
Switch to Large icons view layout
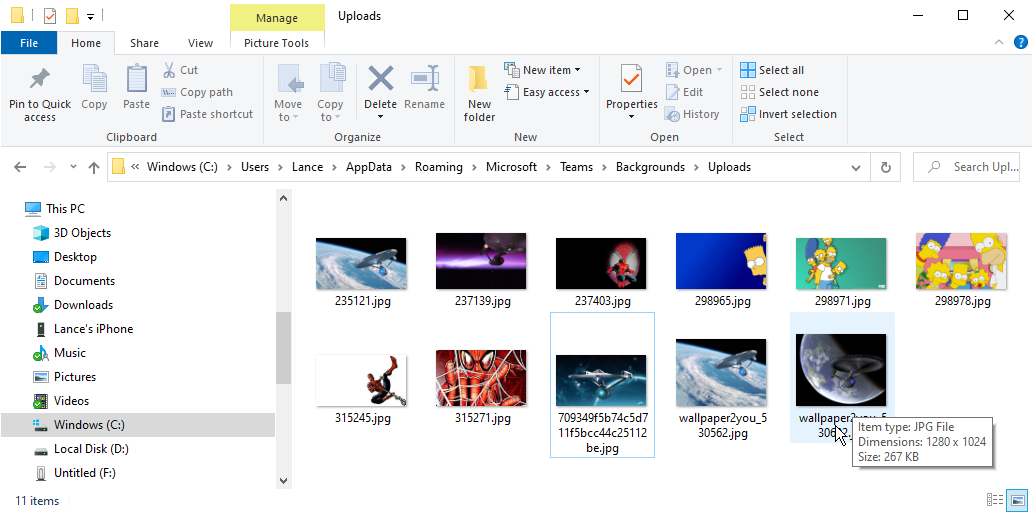pyautogui.click(x=1018, y=500)
